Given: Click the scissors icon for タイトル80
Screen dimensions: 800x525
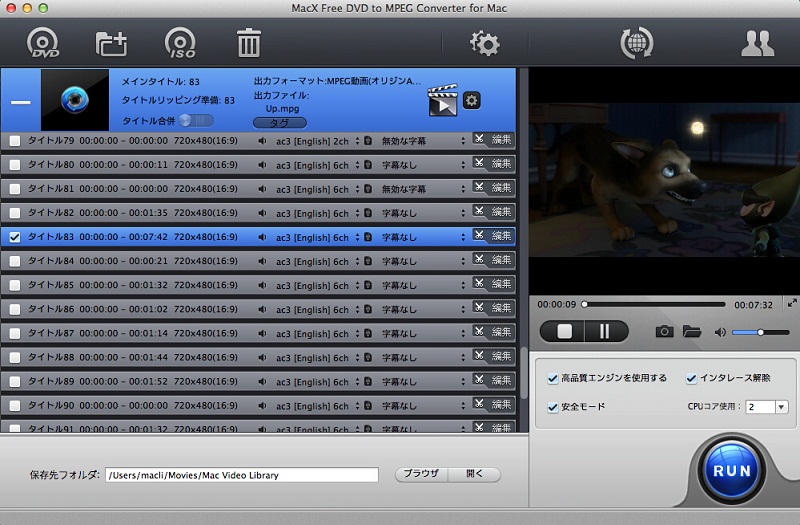Looking at the screenshot, I should click(479, 163).
